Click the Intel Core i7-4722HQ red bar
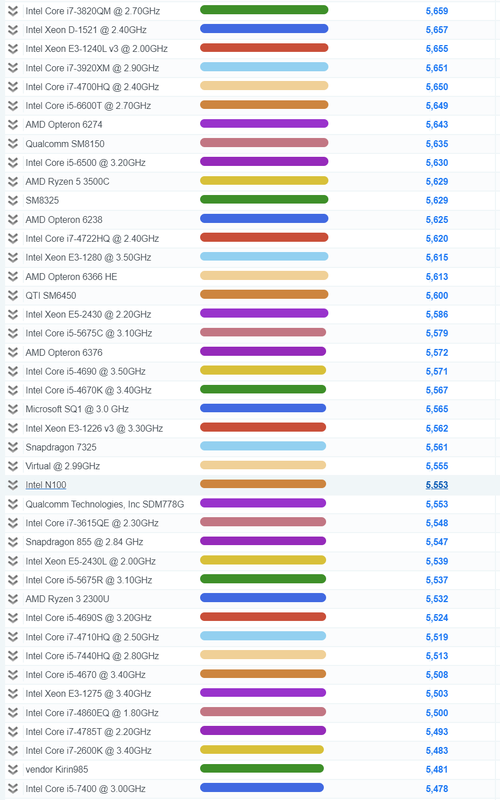The height and width of the screenshot is (800, 500). pos(264,237)
